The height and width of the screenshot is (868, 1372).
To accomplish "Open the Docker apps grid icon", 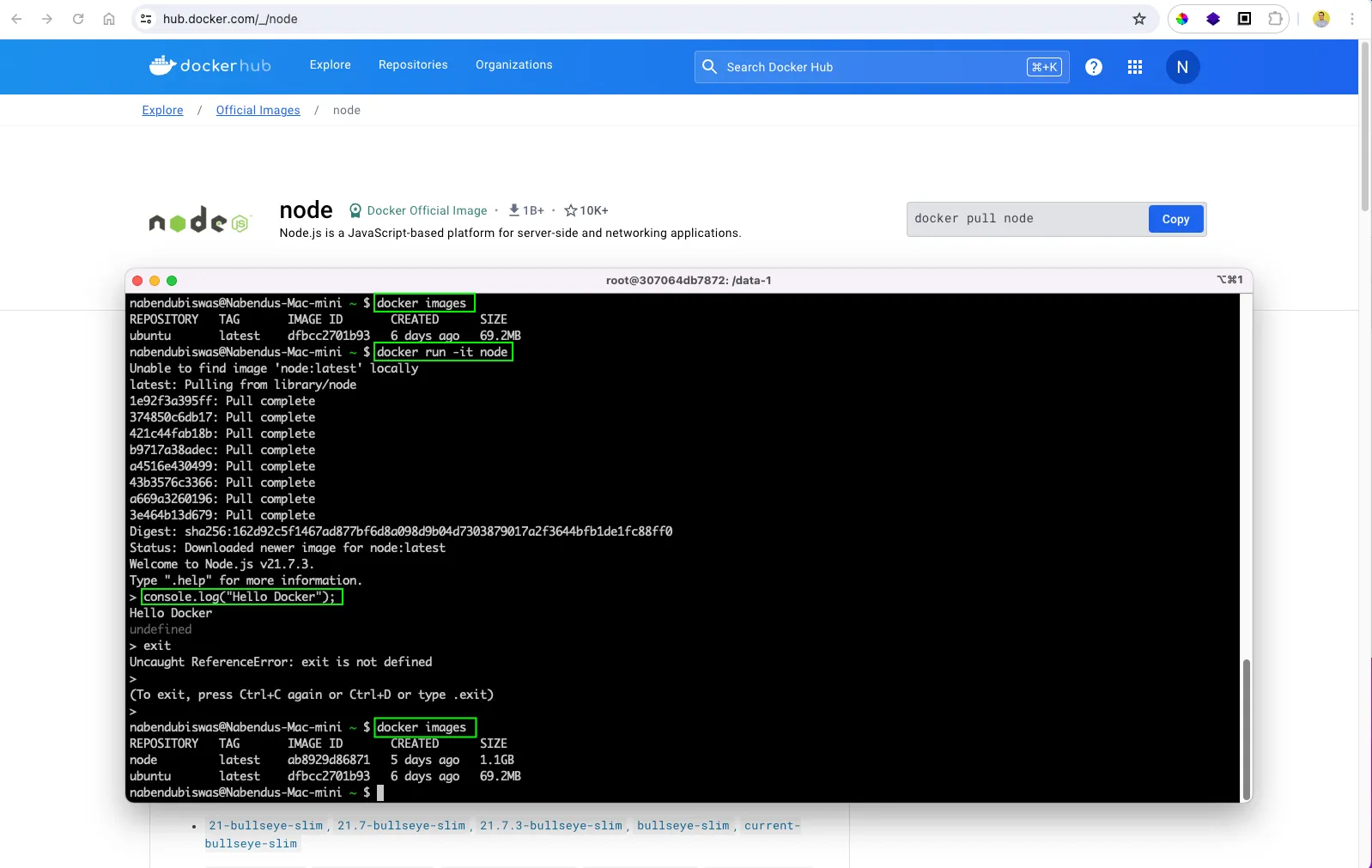I will tap(1135, 67).
